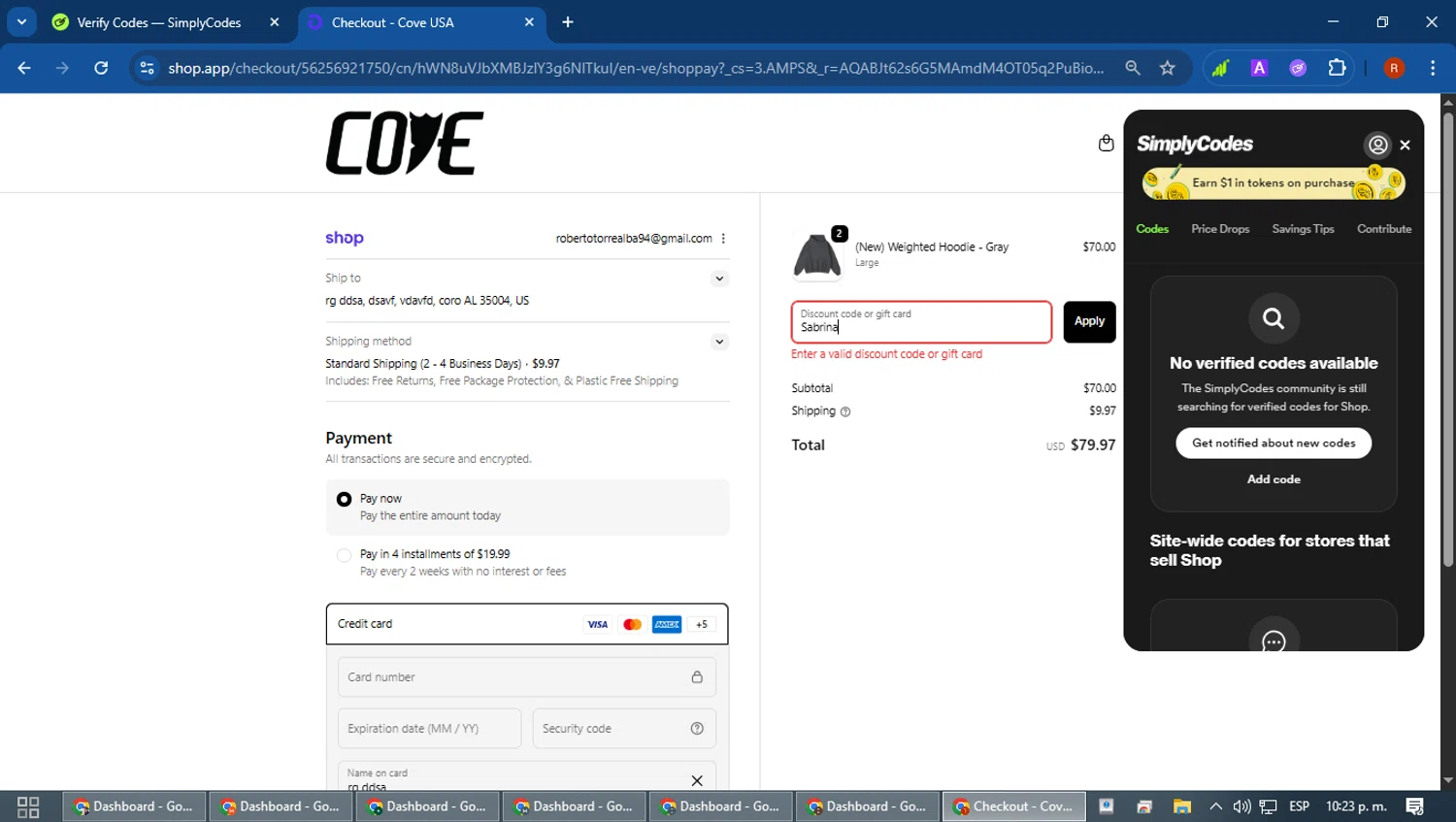
Task: Show the +5 more card types
Action: pos(702,624)
